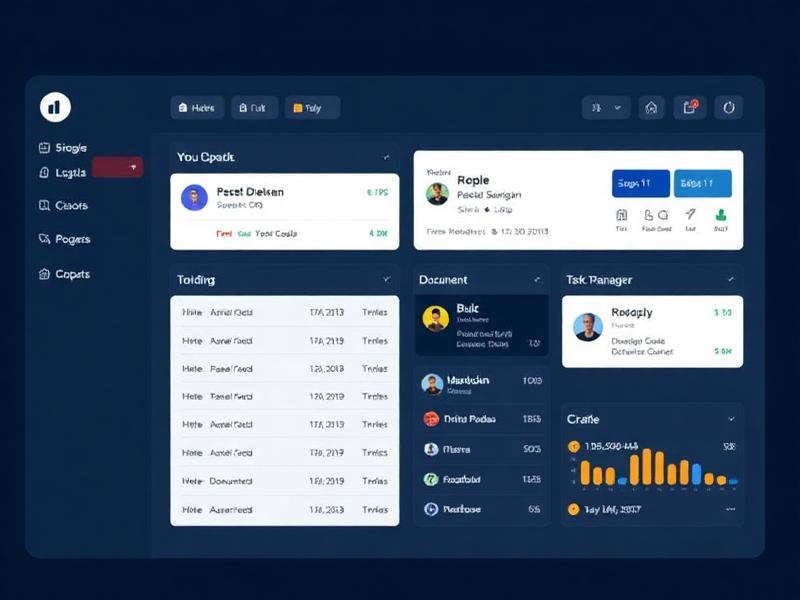Open the three-dot menu in Crafle
Screen dimensions: 800x600
(731, 509)
